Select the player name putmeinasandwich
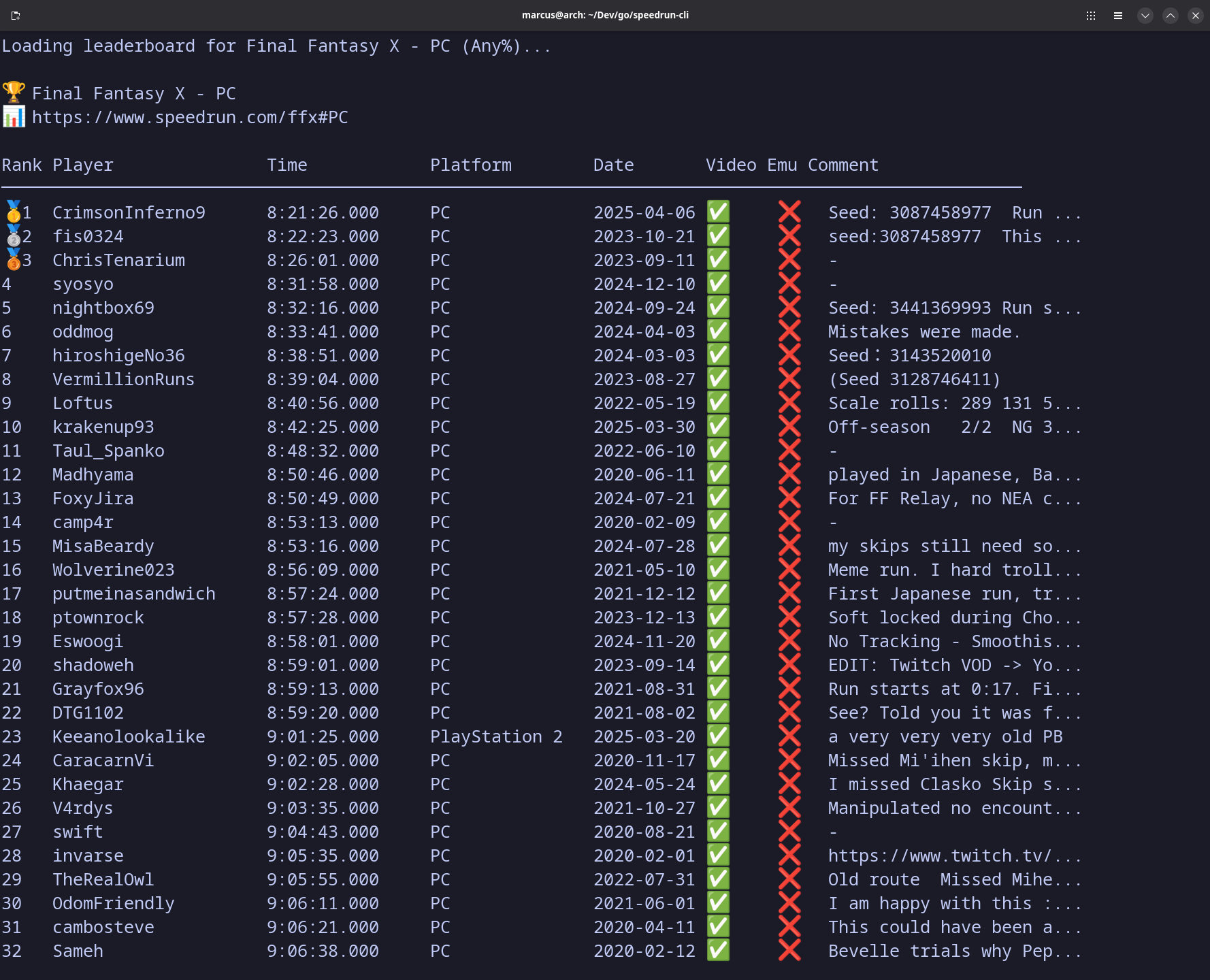Viewport: 1210px width, 980px height. tap(134, 593)
